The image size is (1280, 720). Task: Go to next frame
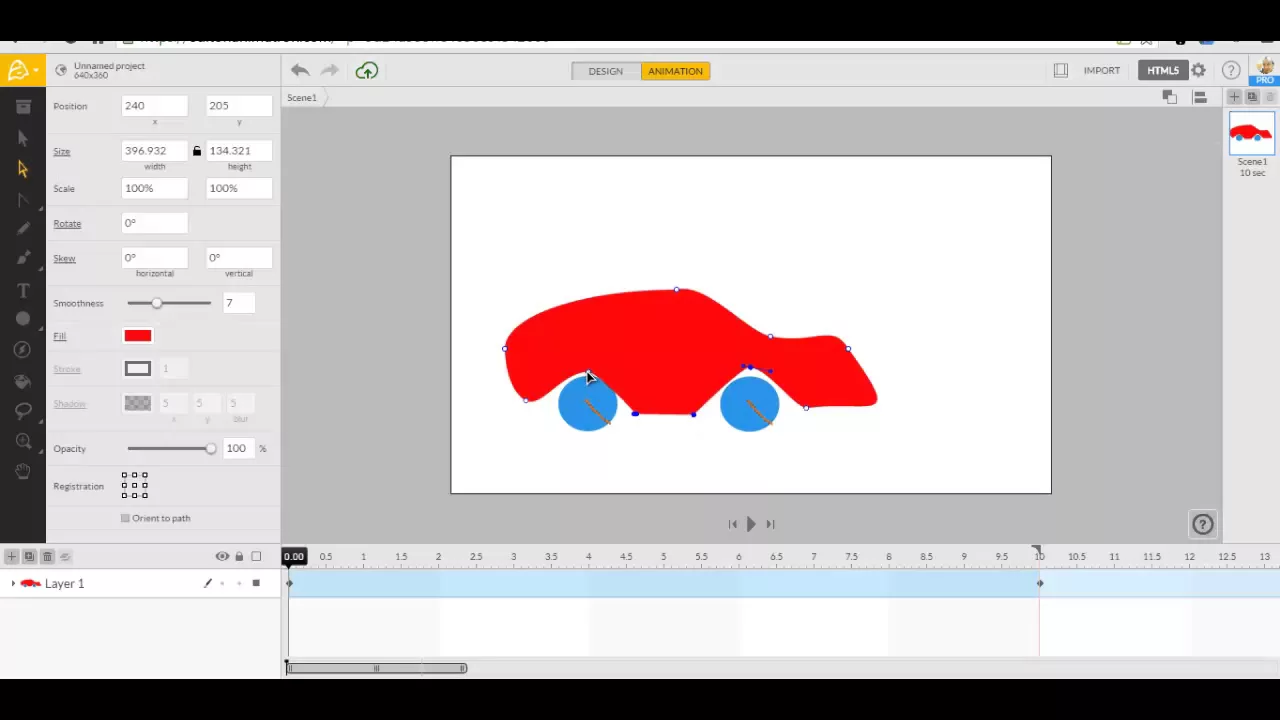coord(770,524)
